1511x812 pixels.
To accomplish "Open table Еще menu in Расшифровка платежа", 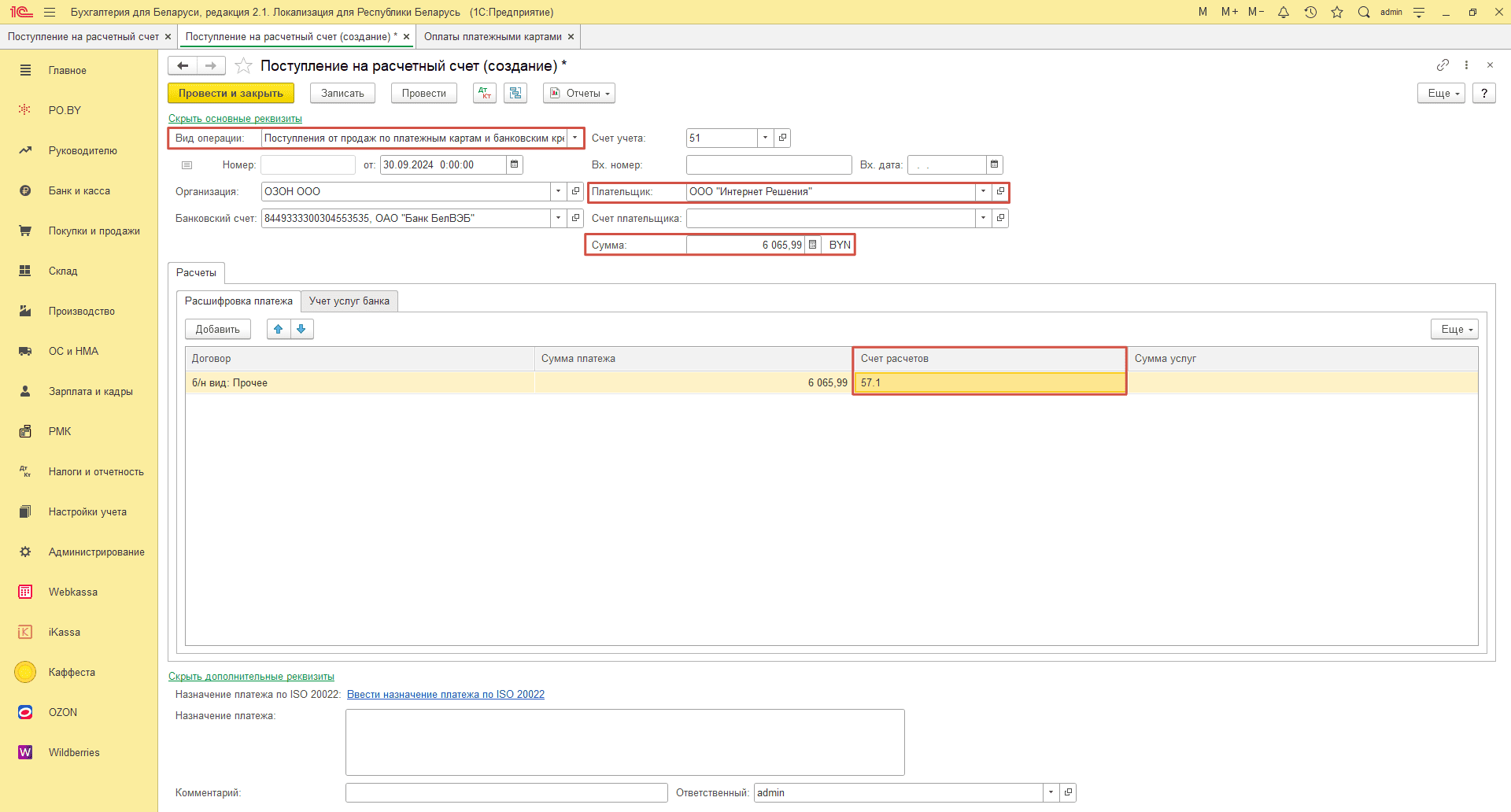I will point(1454,329).
